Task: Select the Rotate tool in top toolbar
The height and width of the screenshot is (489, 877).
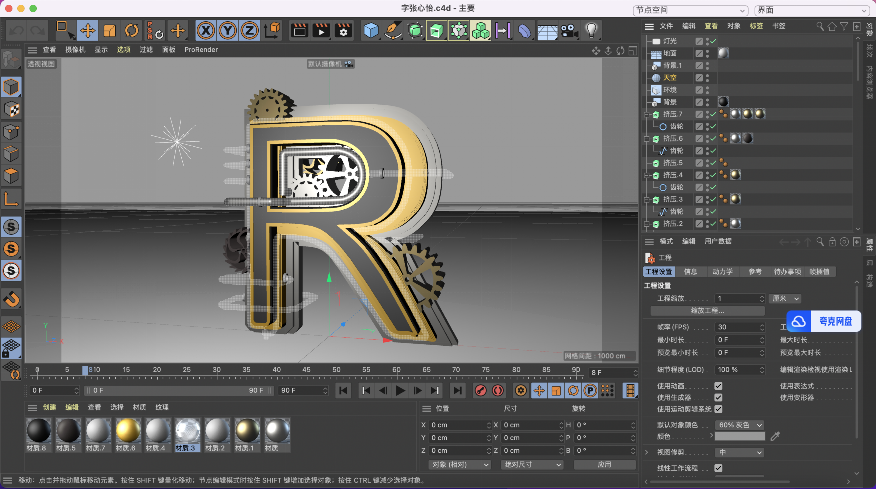Action: (x=131, y=31)
